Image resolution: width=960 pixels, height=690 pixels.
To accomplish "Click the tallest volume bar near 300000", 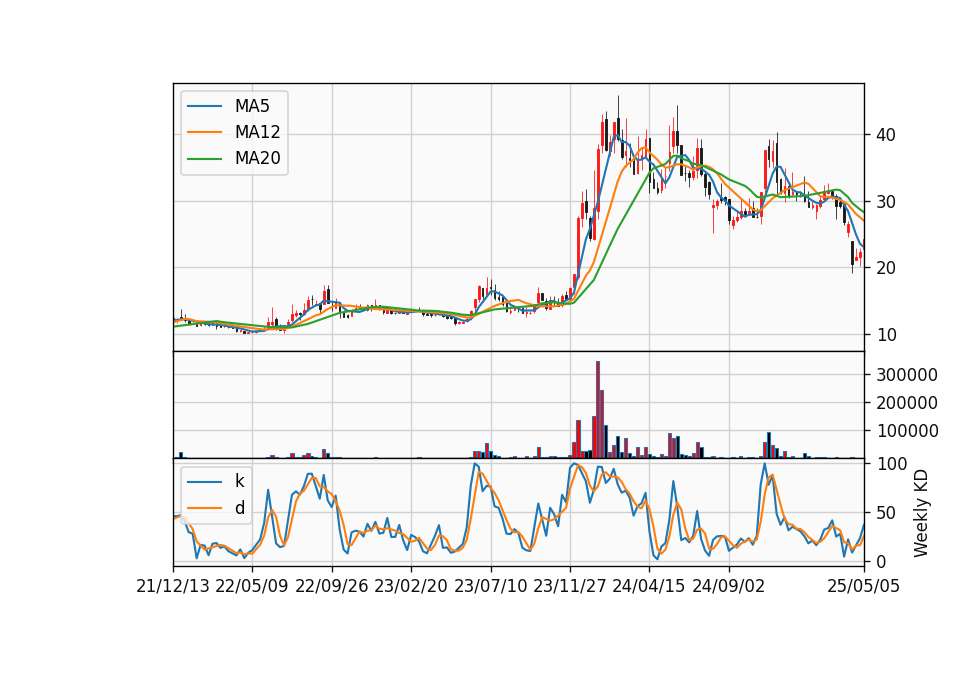I will click(598, 410).
